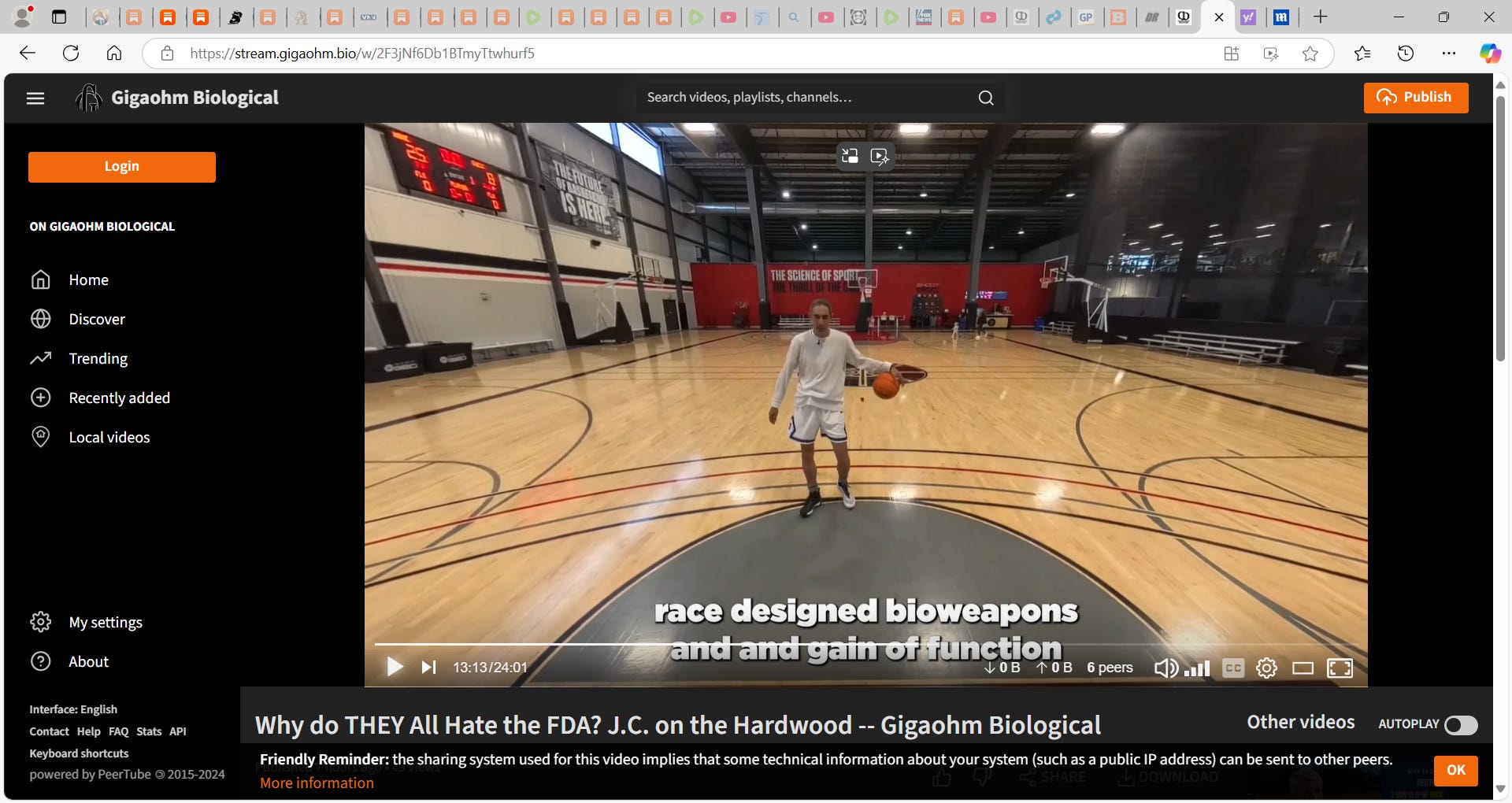
Task: Reload the page
Action: pos(71,54)
